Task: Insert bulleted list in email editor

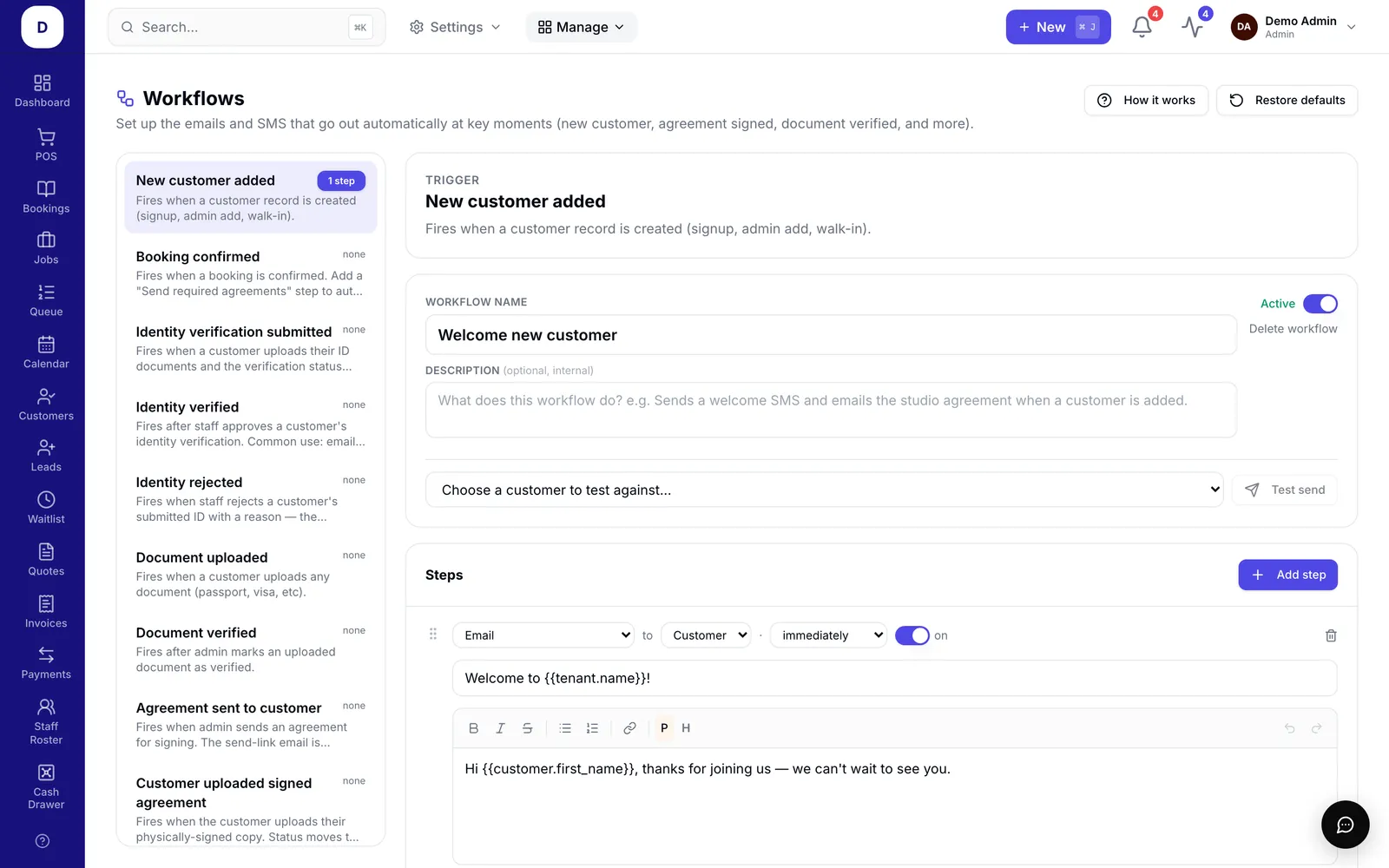Action: [565, 728]
